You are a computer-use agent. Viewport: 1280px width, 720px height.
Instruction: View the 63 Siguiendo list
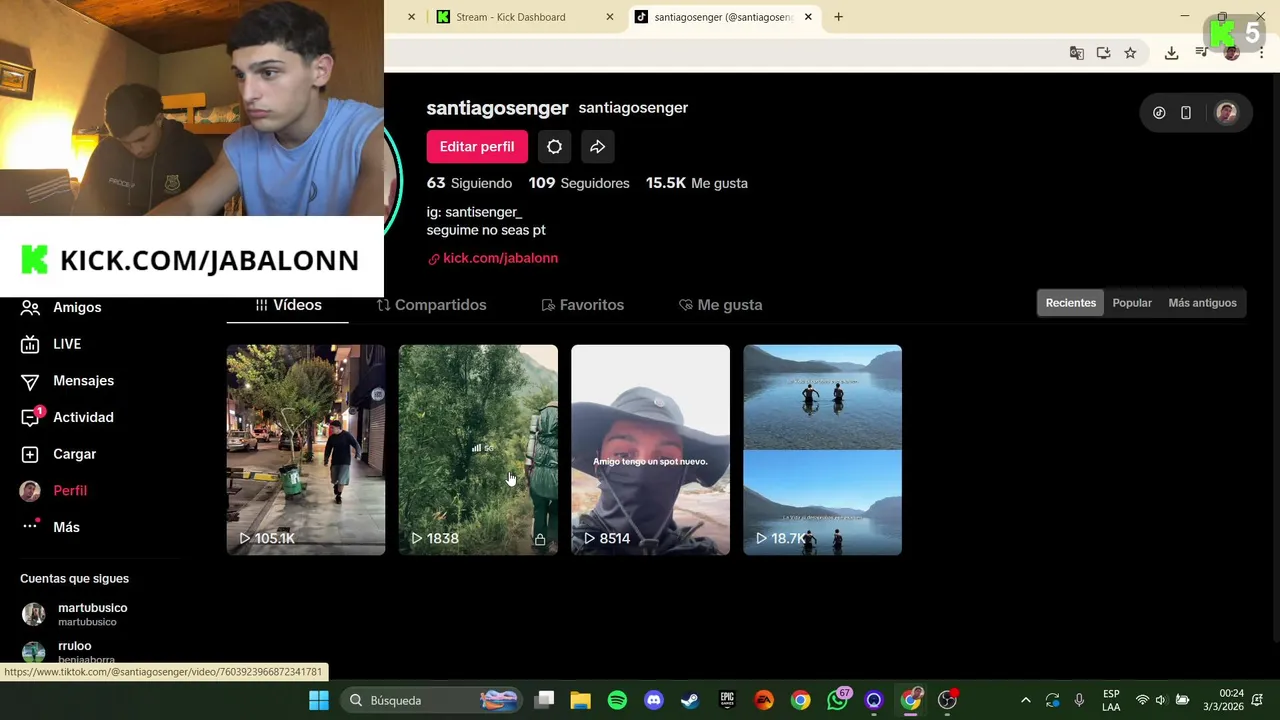click(469, 183)
